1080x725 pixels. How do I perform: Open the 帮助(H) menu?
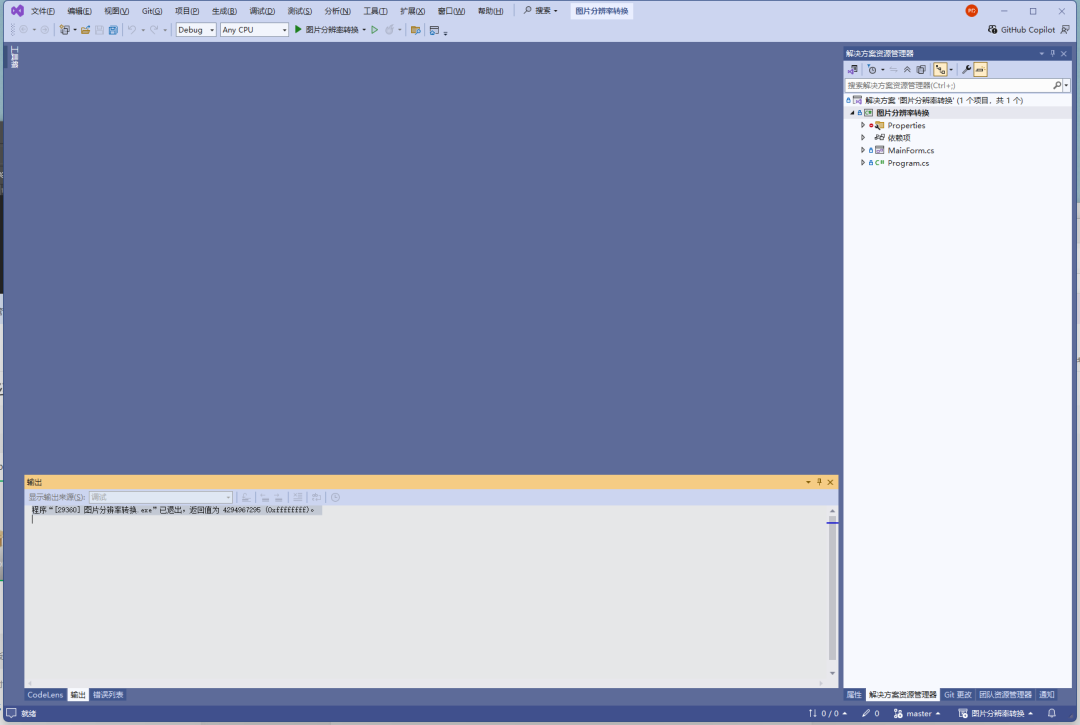pyautogui.click(x=490, y=11)
